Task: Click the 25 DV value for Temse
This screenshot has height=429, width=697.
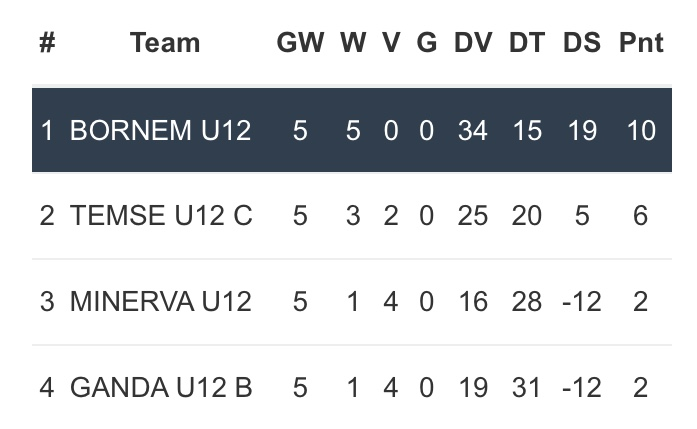Action: click(473, 216)
